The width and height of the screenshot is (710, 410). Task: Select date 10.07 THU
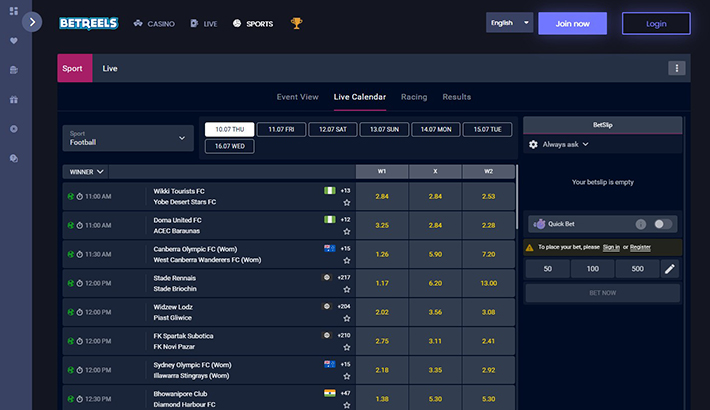[x=230, y=130]
